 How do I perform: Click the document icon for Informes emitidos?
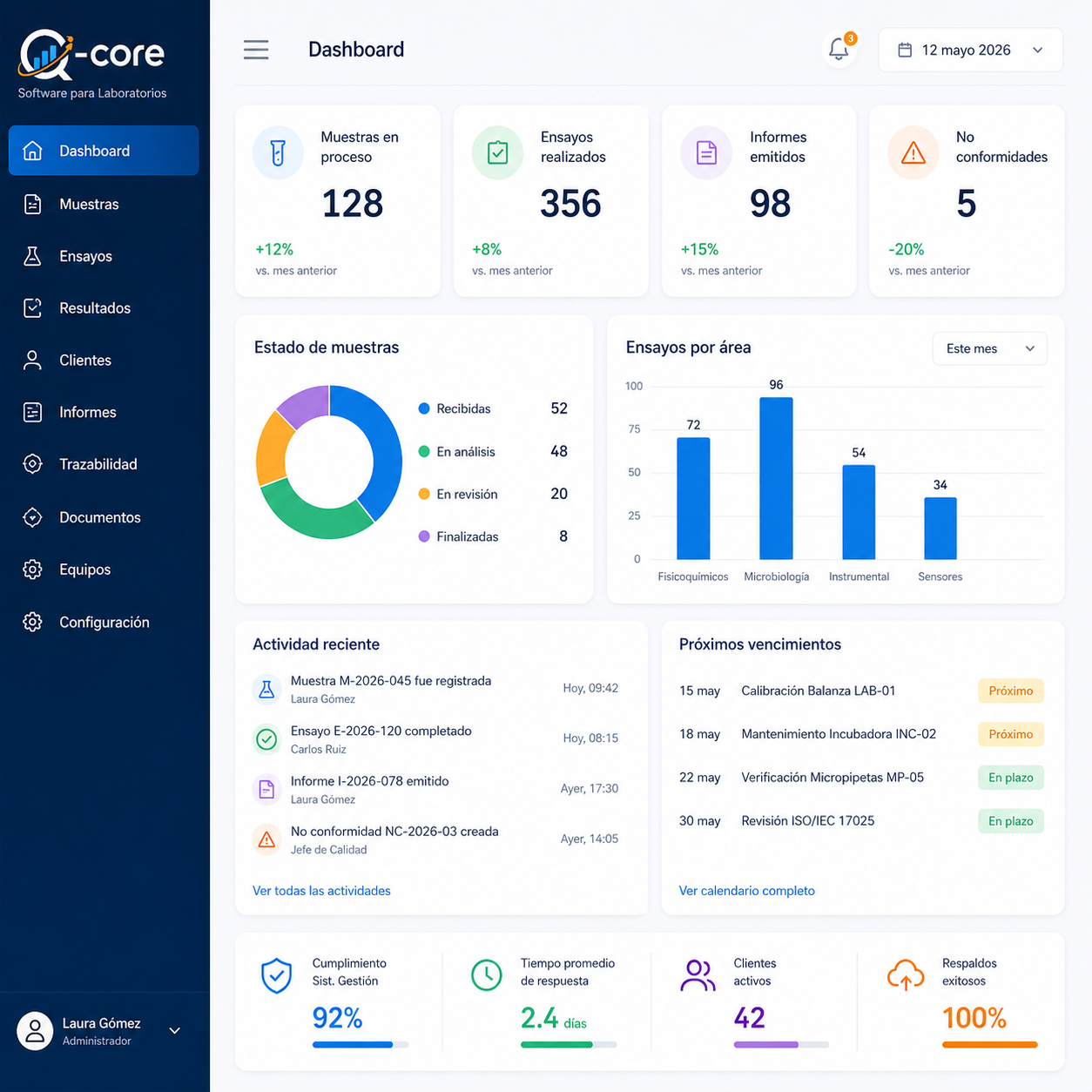pos(706,153)
